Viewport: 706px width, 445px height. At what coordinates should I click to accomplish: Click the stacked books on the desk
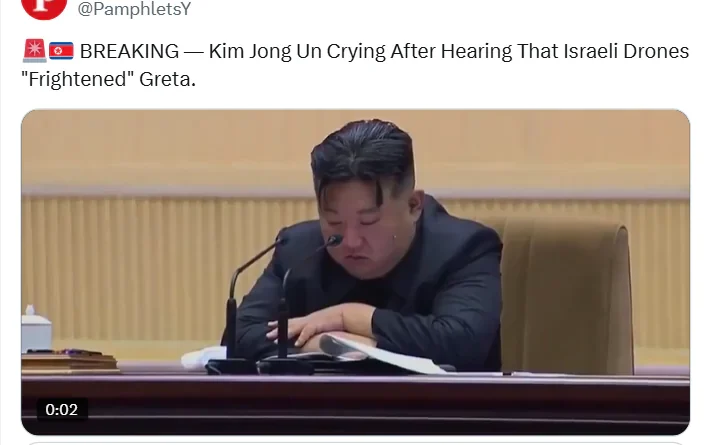point(70,362)
